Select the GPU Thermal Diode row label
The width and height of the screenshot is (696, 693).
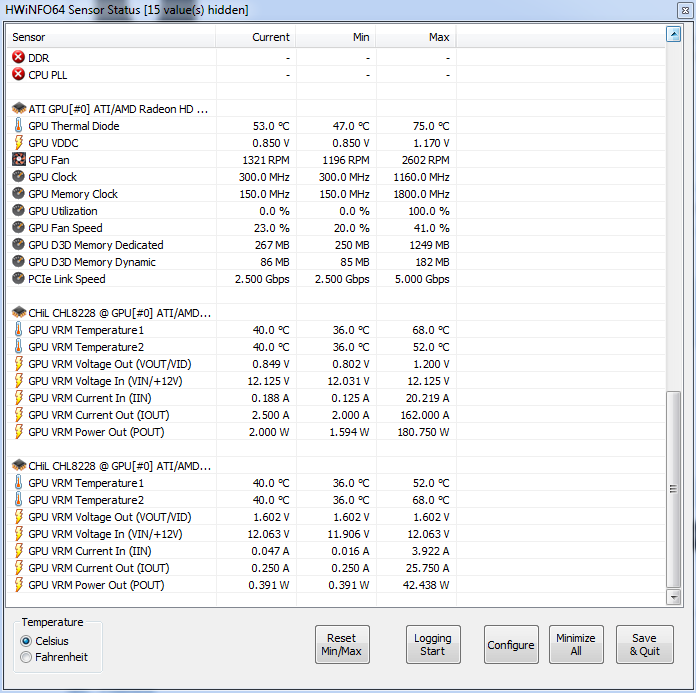point(74,126)
